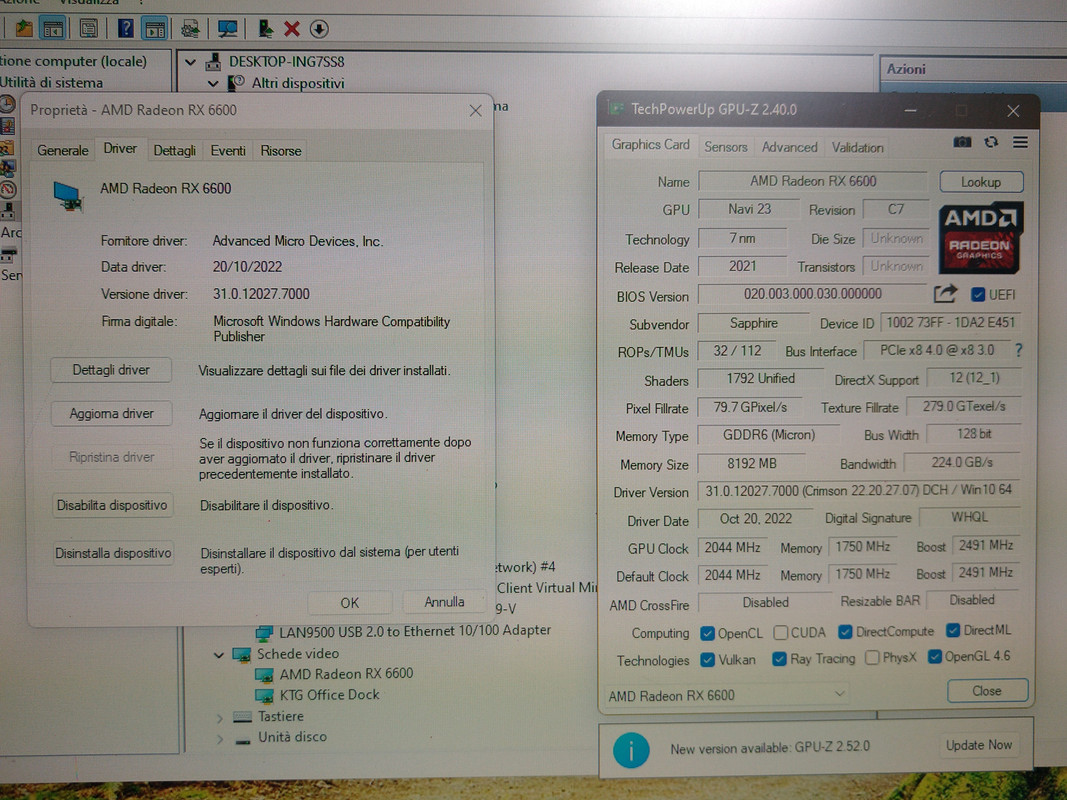Click the GPU-Z title bar app icon

(x=616, y=109)
